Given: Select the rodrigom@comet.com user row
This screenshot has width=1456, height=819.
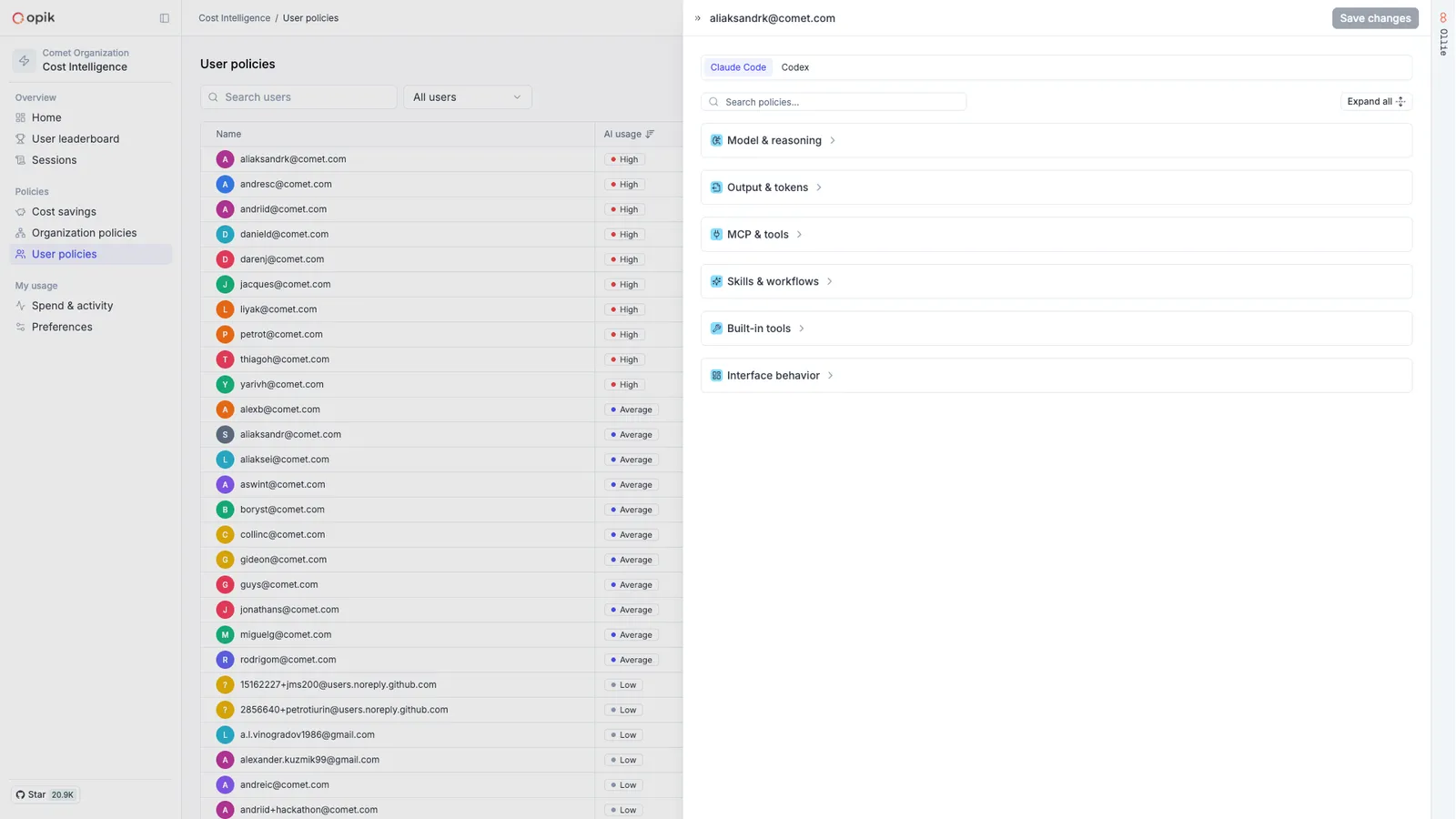Looking at the screenshot, I should tap(442, 660).
